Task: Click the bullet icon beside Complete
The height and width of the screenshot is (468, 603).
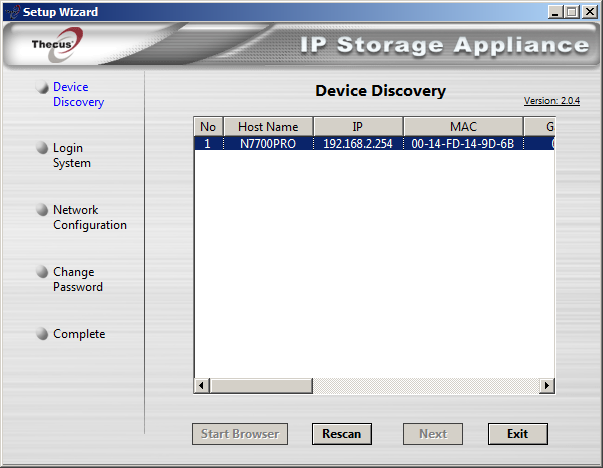Action: [x=42, y=333]
